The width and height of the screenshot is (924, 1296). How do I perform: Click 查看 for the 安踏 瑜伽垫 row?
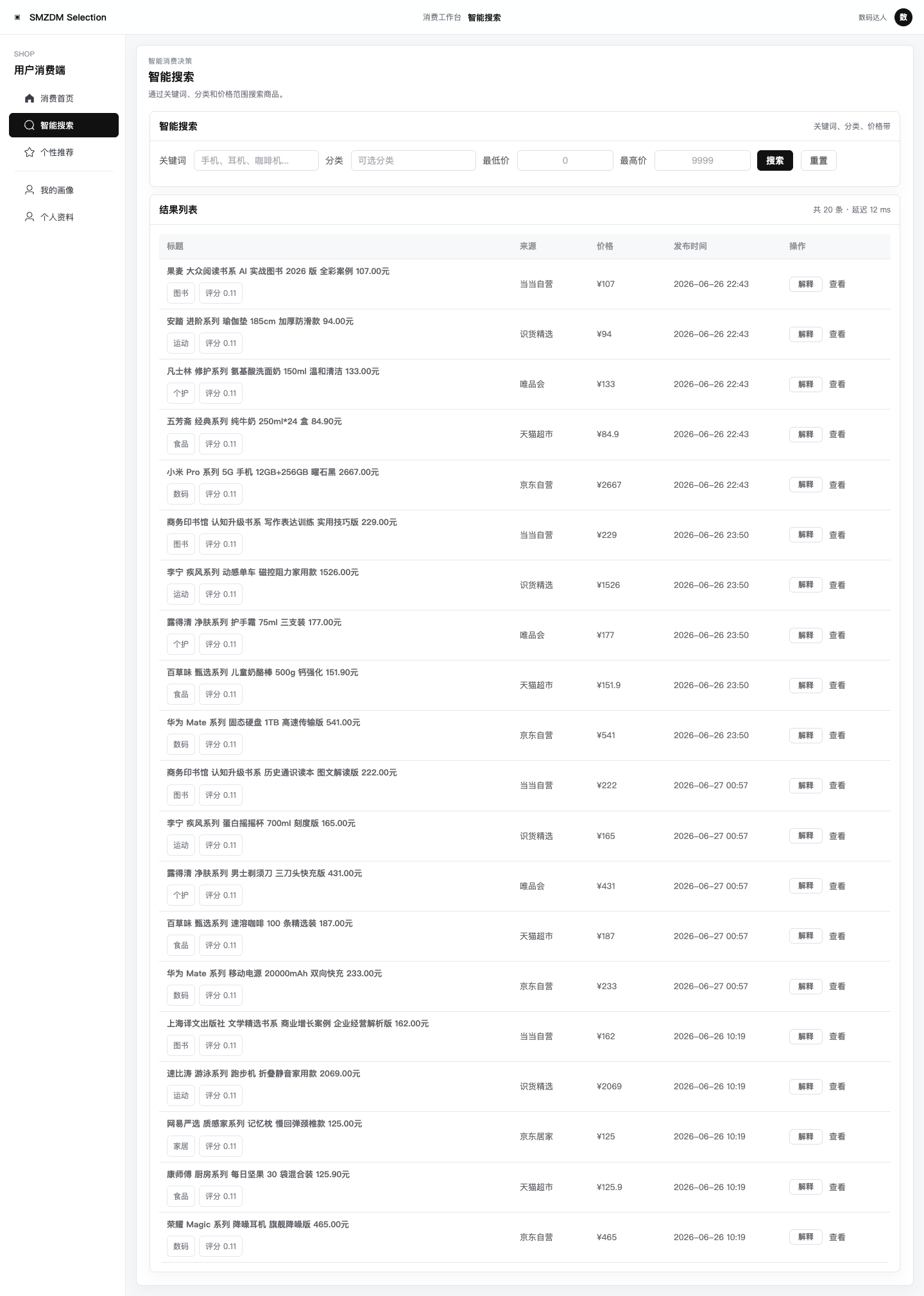coord(837,334)
